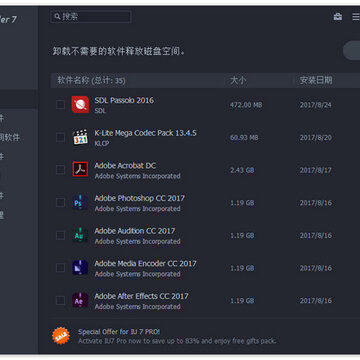Click the 2017/8/20 install date
The height and width of the screenshot is (360, 360).
pyautogui.click(x=316, y=138)
